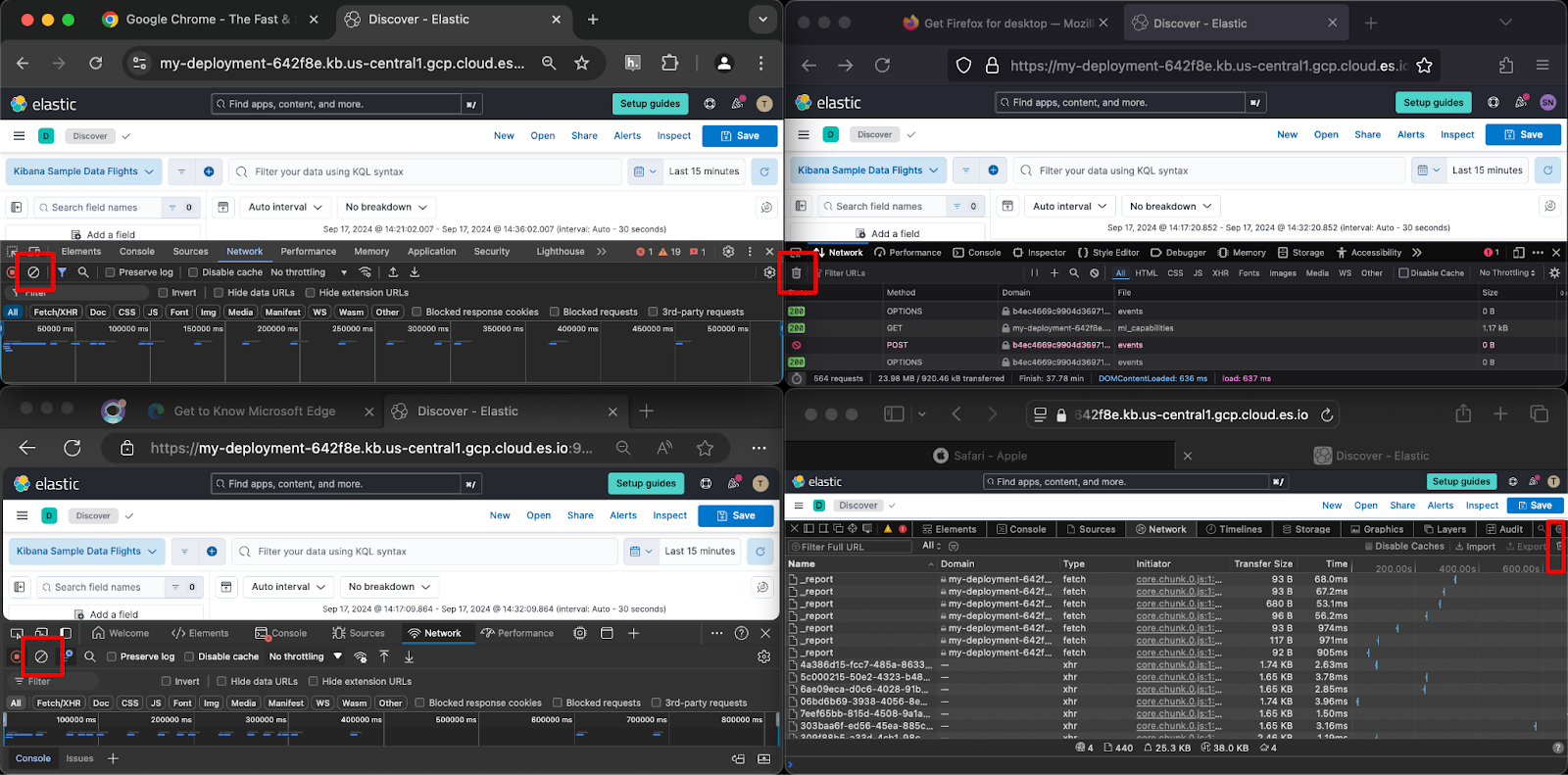Check Invert filter in Chrome DevTools
This screenshot has height=775, width=1568.
point(164,292)
